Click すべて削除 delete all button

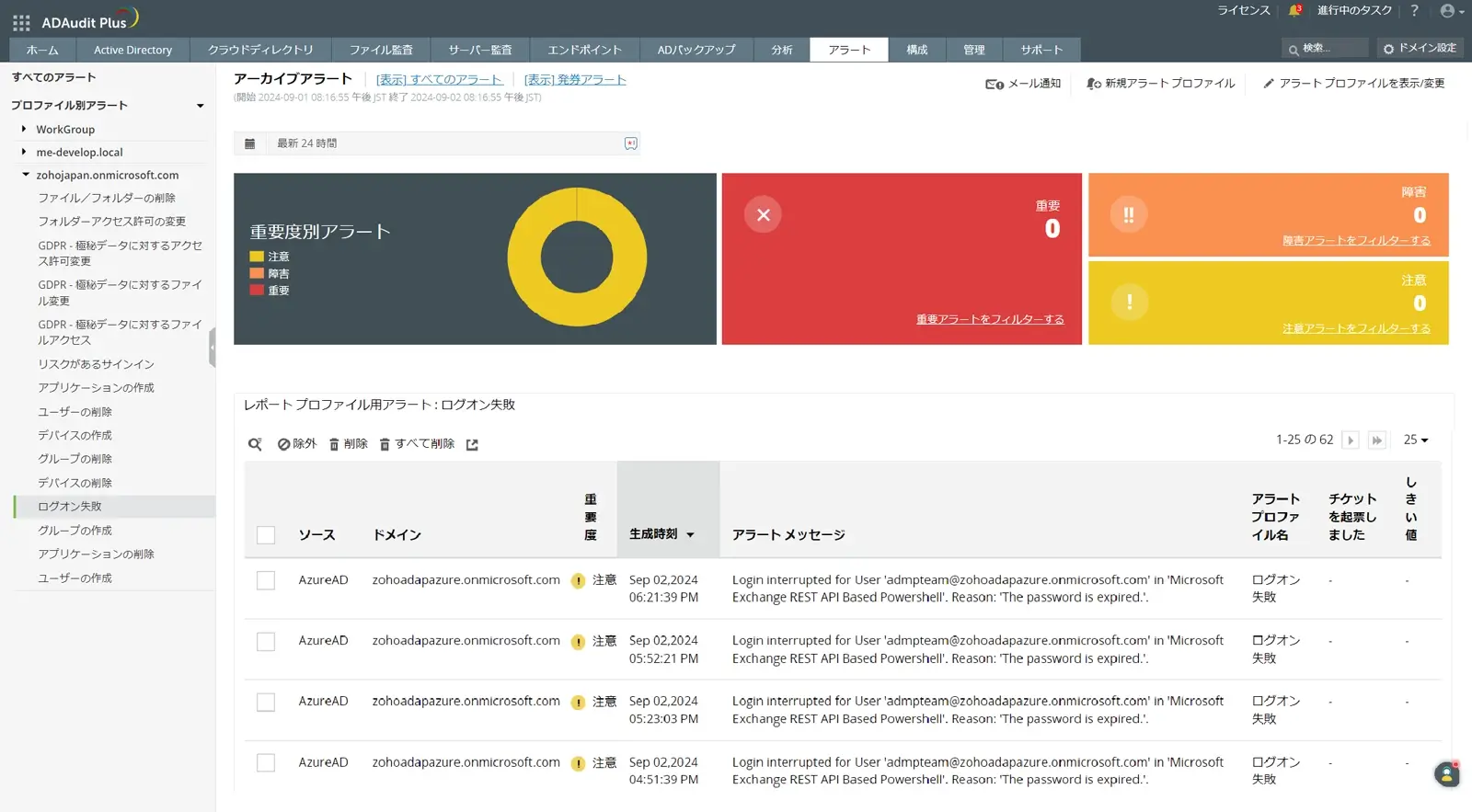(418, 444)
